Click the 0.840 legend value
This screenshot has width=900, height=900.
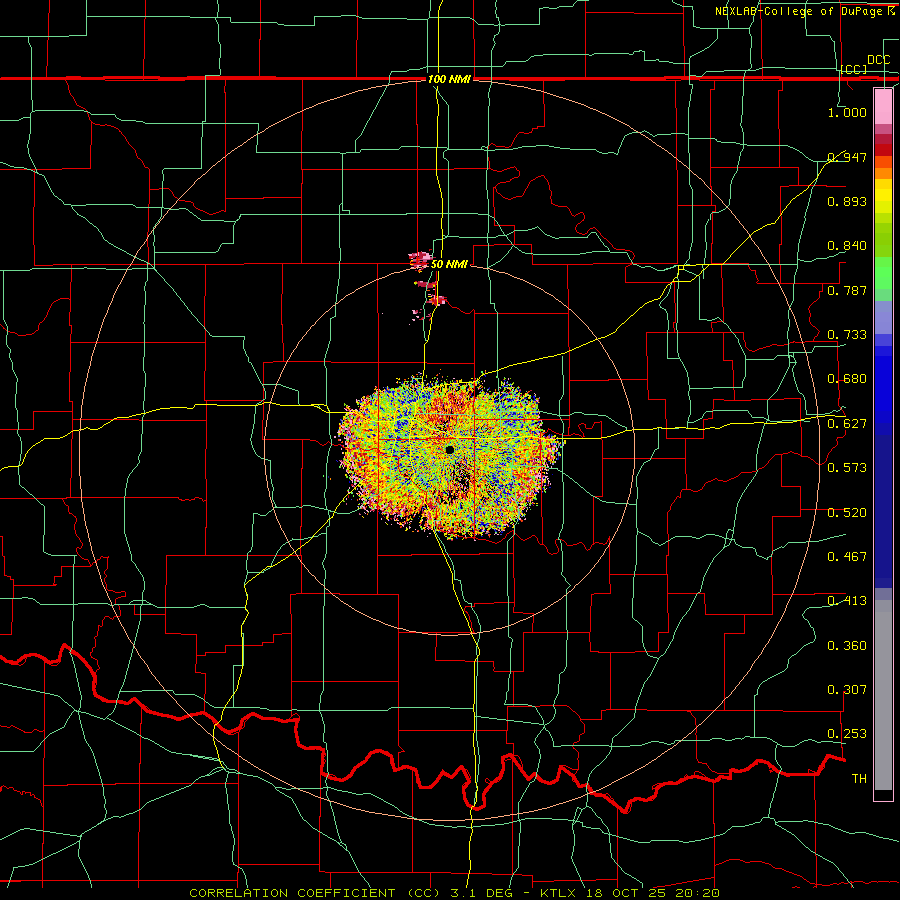[x=847, y=246]
